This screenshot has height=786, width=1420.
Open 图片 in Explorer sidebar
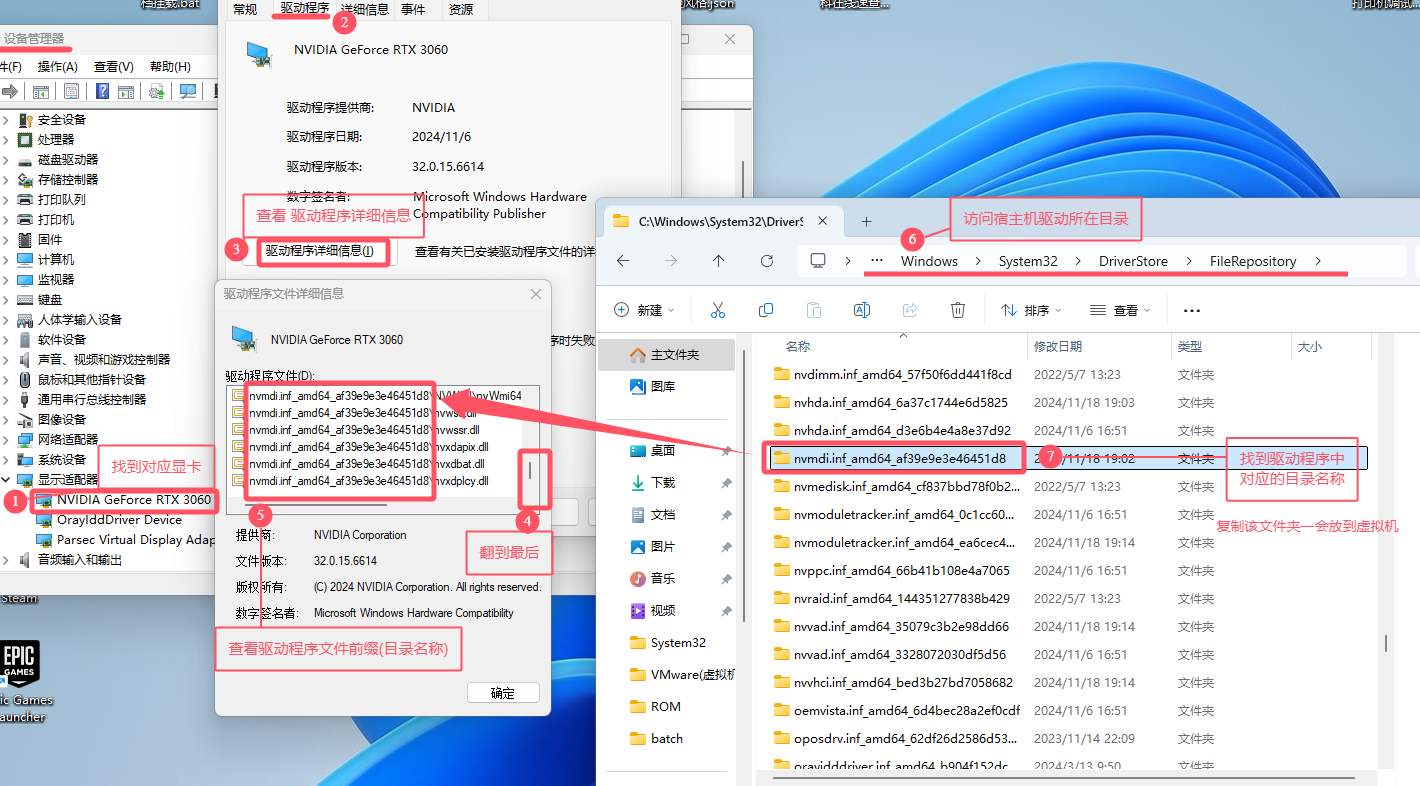(x=652, y=546)
